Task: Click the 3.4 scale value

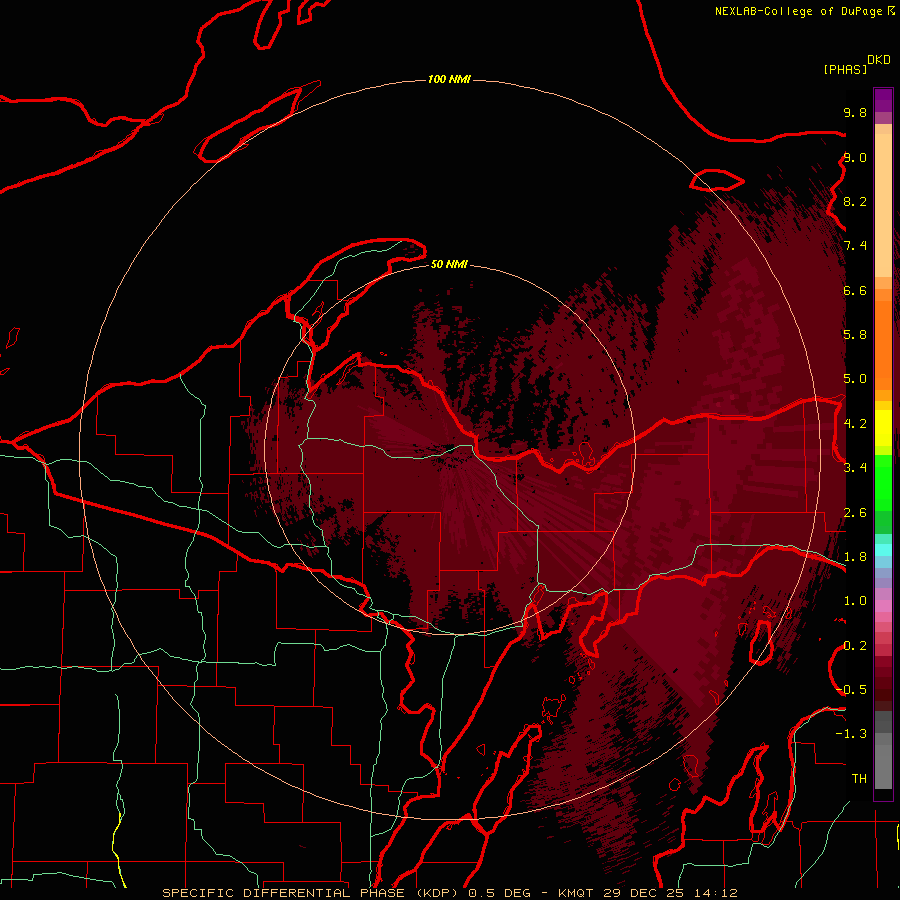Action: [x=855, y=467]
